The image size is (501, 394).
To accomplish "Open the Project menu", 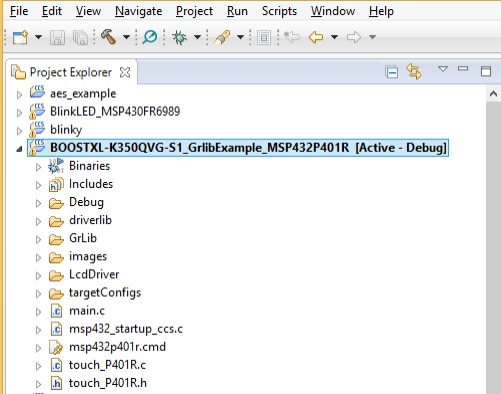I will (x=194, y=11).
